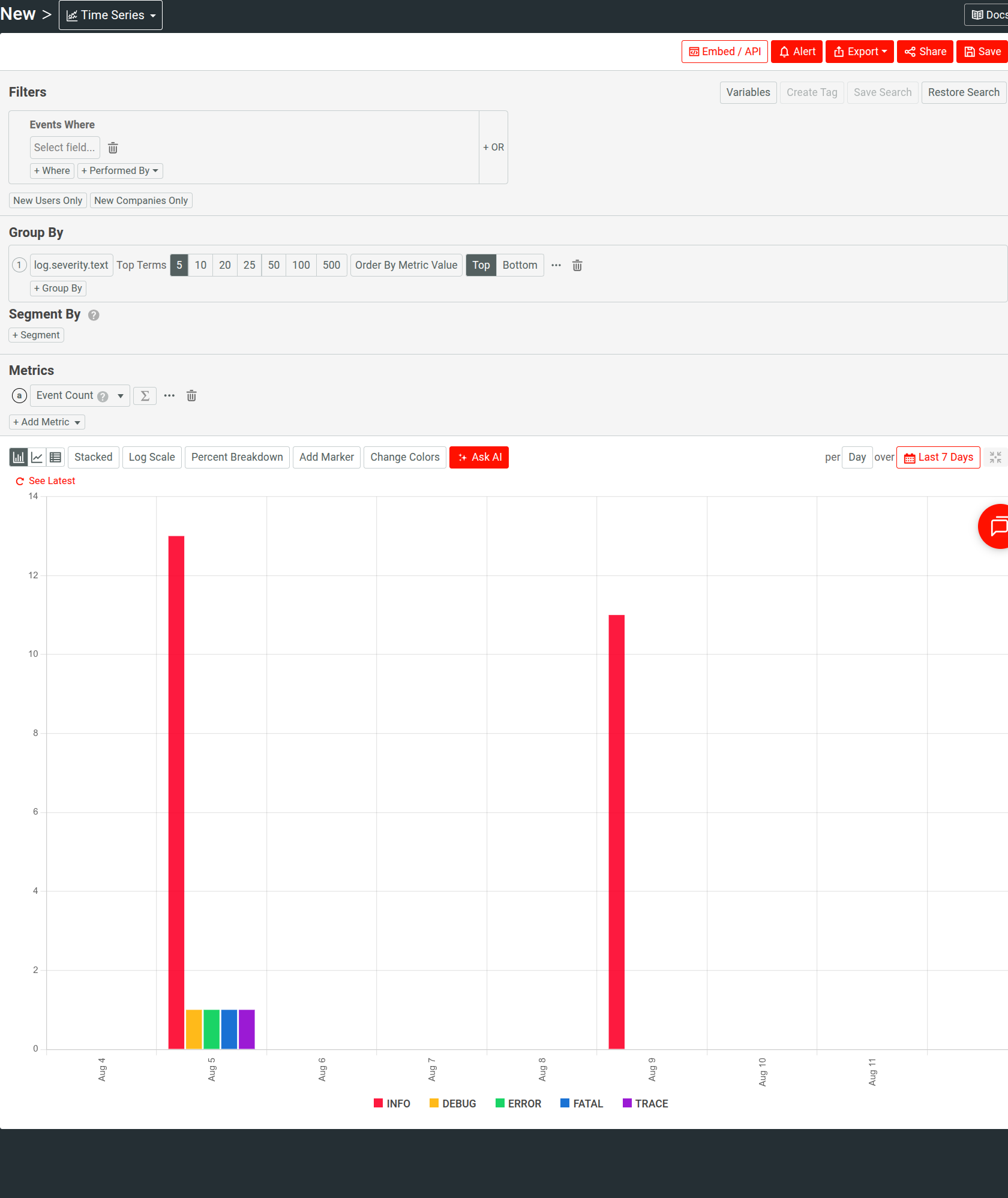
Task: Click the Select field input under Events Where
Action: [64, 148]
